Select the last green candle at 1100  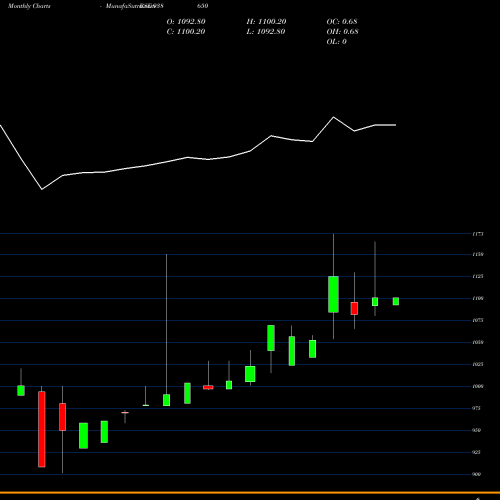(x=396, y=301)
